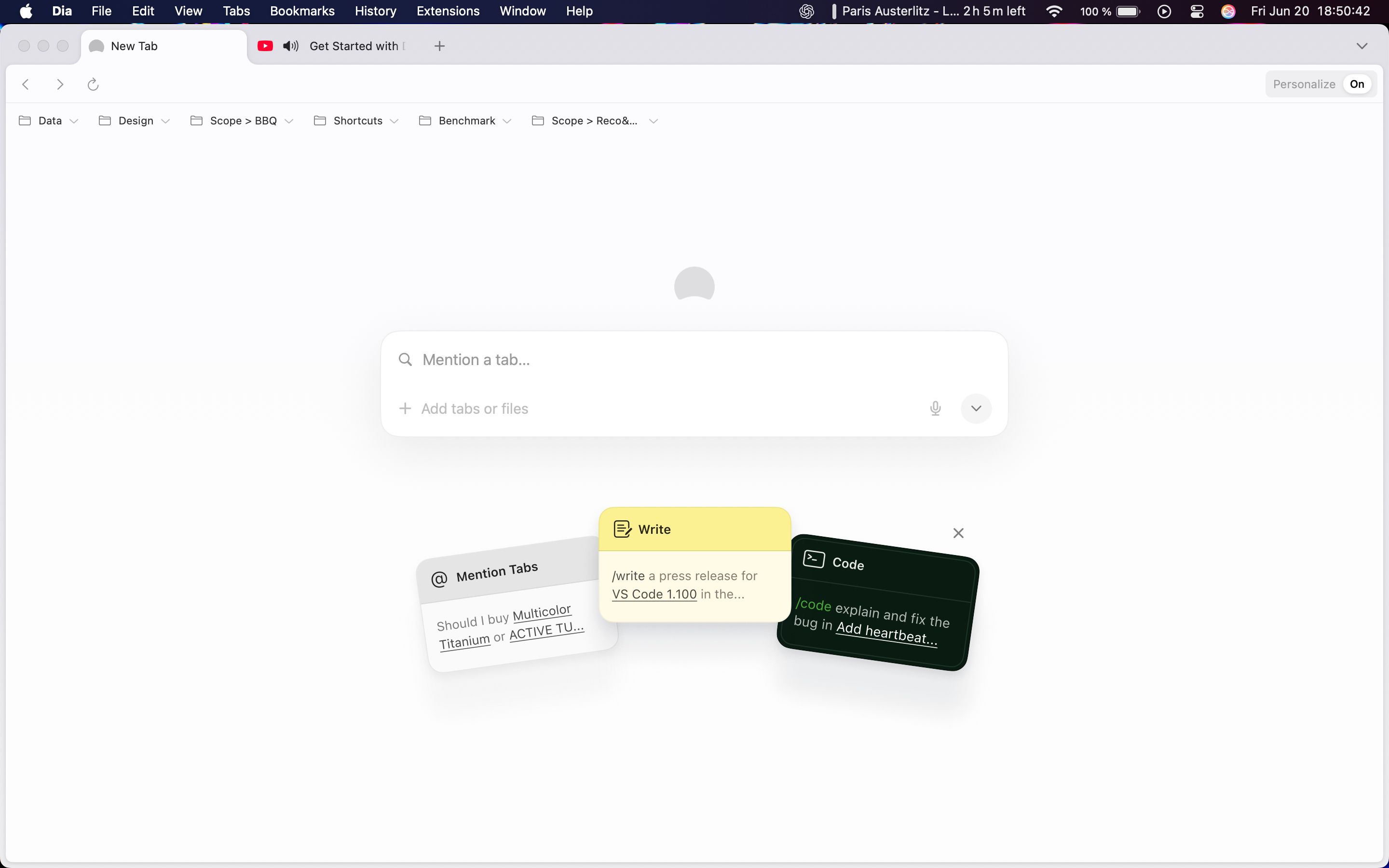
Task: Click the Add heartbeat... link
Action: pyautogui.click(x=887, y=633)
